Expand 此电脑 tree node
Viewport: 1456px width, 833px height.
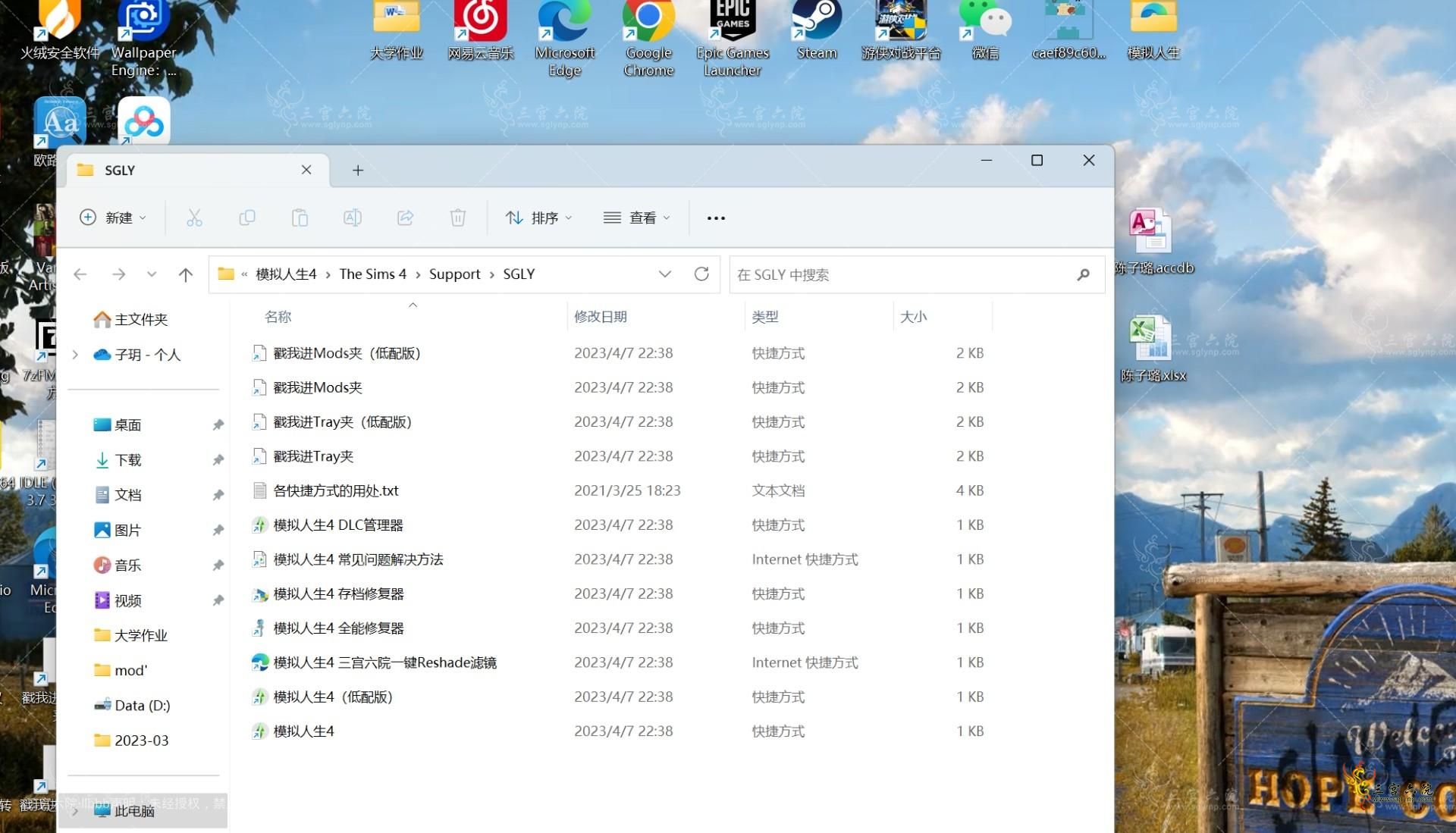tap(75, 810)
